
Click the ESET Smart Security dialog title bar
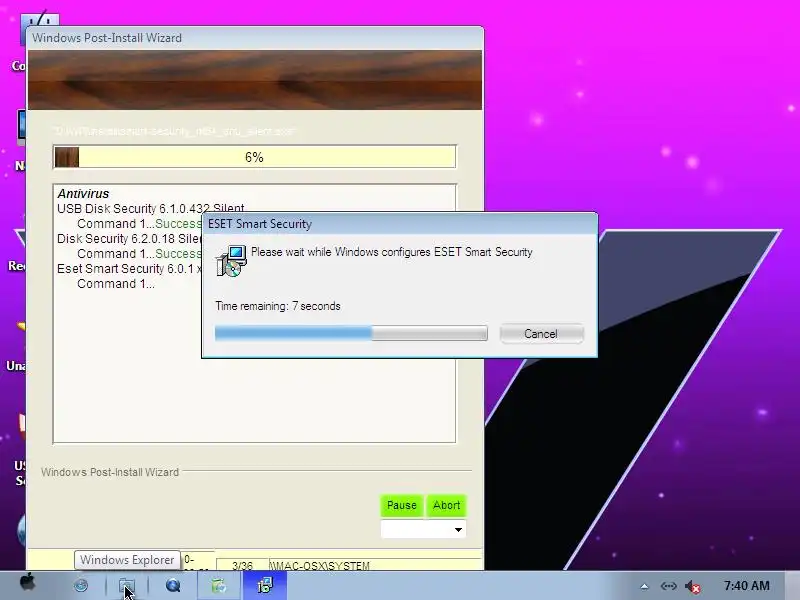click(399, 224)
